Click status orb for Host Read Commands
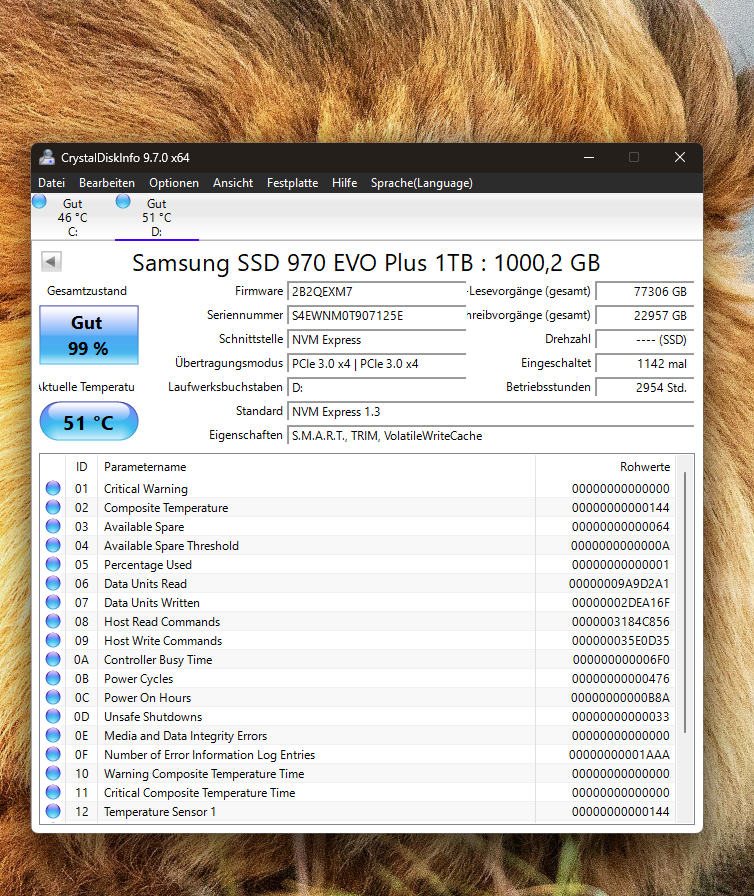Image resolution: width=754 pixels, height=896 pixels. coord(53,621)
